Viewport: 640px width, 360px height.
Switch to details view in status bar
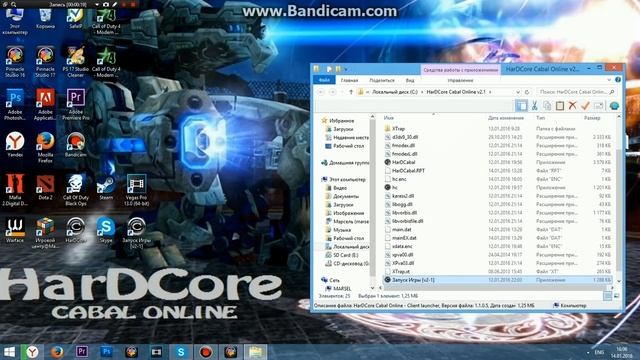click(x=608, y=296)
